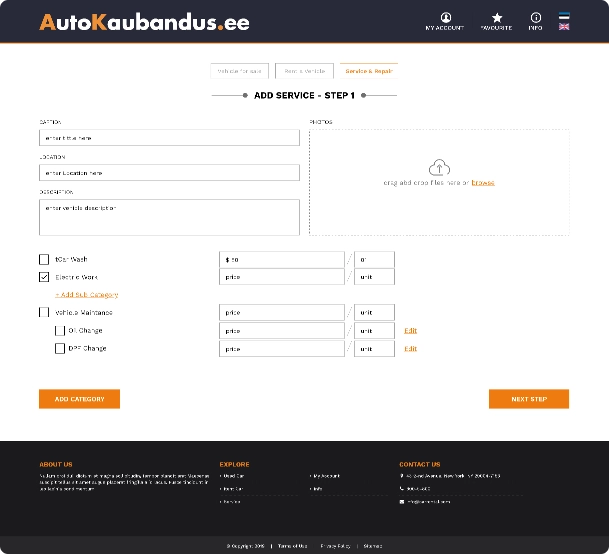This screenshot has width=609, height=554.
Task: Click the envelope email icon in footer
Action: 402,502
